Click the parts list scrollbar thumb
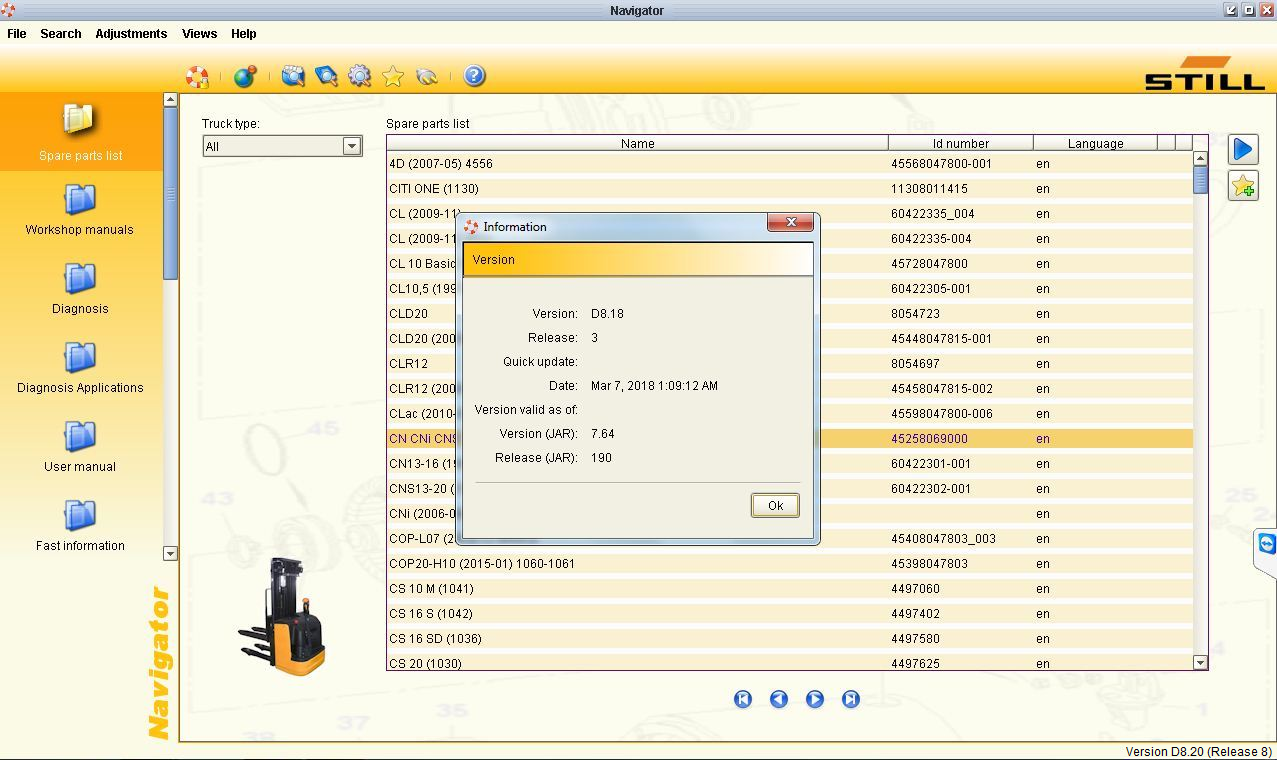 tap(1200, 180)
